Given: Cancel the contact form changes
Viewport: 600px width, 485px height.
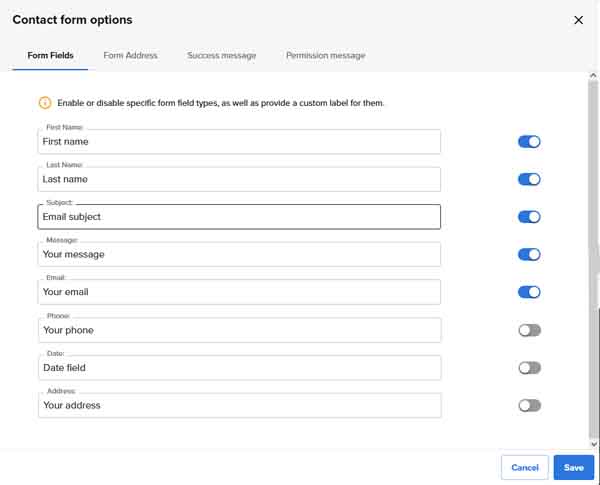Looking at the screenshot, I should [525, 467].
